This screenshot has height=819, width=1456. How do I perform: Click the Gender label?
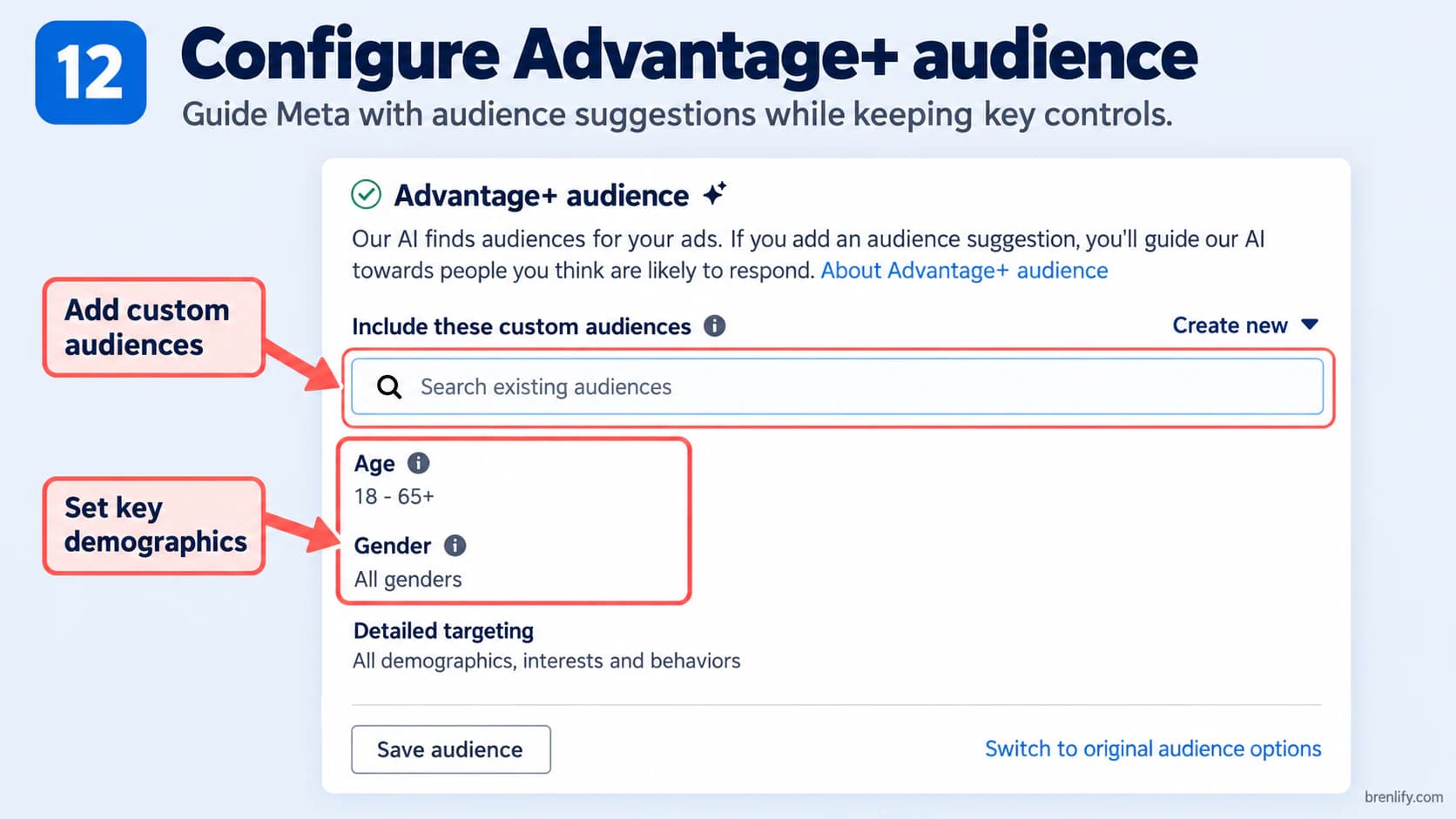tap(393, 546)
